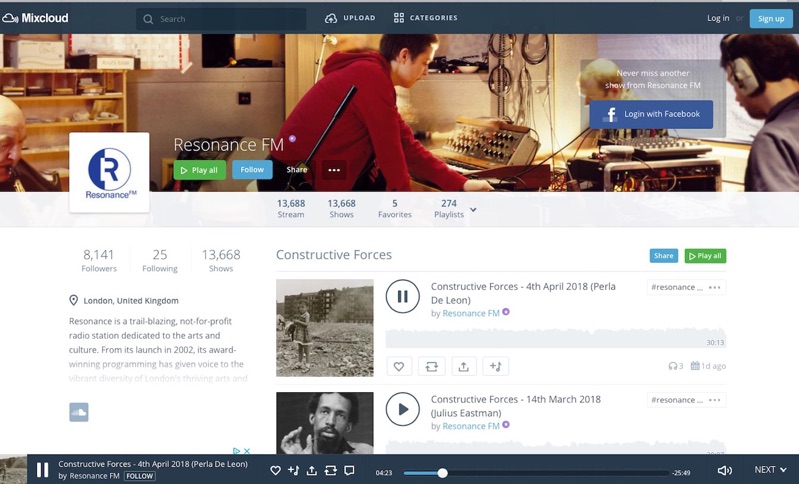799x484 pixels.
Task: Follow Resonance FM via blue Follow button
Action: point(252,170)
